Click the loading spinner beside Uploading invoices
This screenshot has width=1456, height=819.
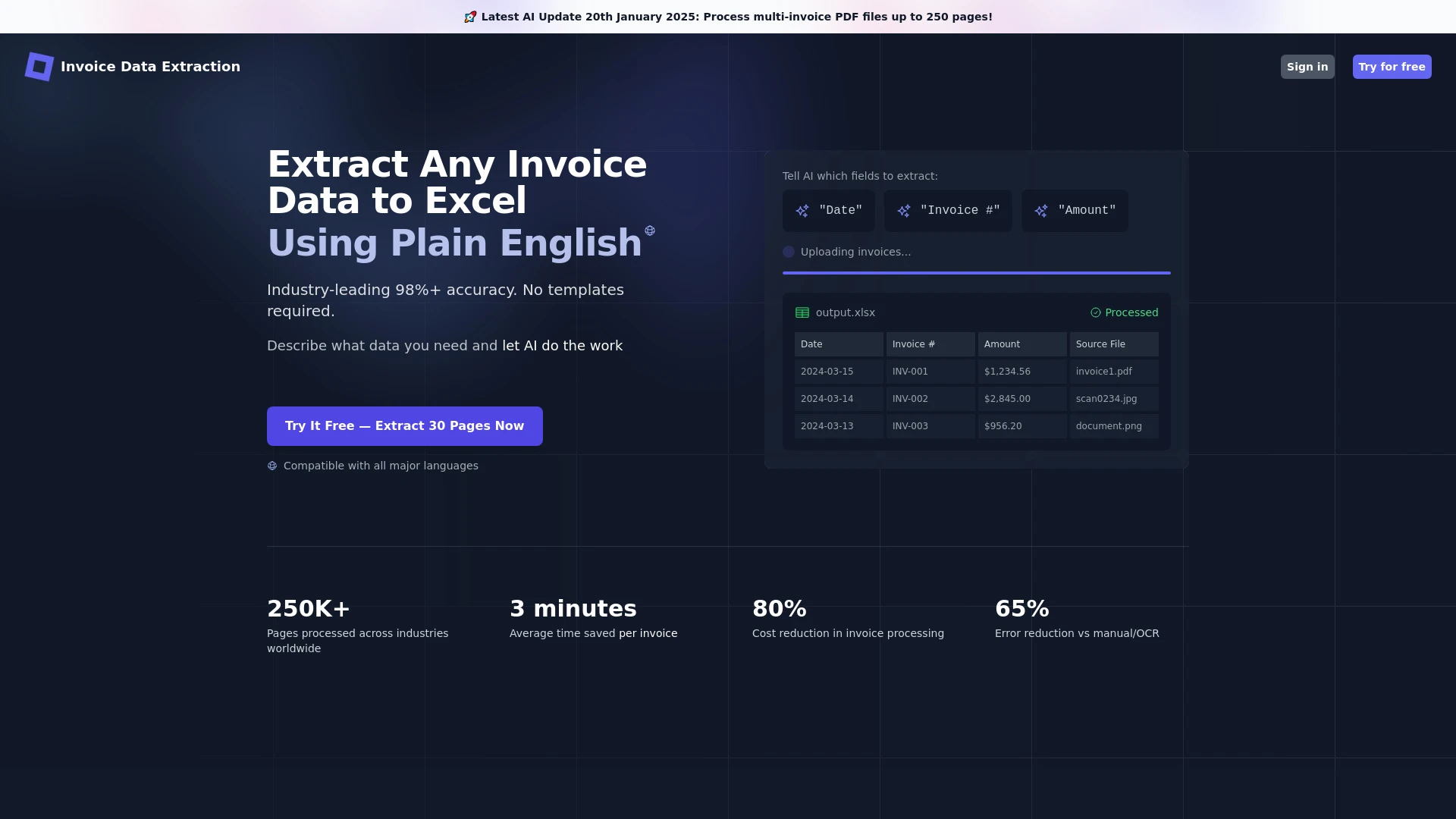tap(789, 252)
